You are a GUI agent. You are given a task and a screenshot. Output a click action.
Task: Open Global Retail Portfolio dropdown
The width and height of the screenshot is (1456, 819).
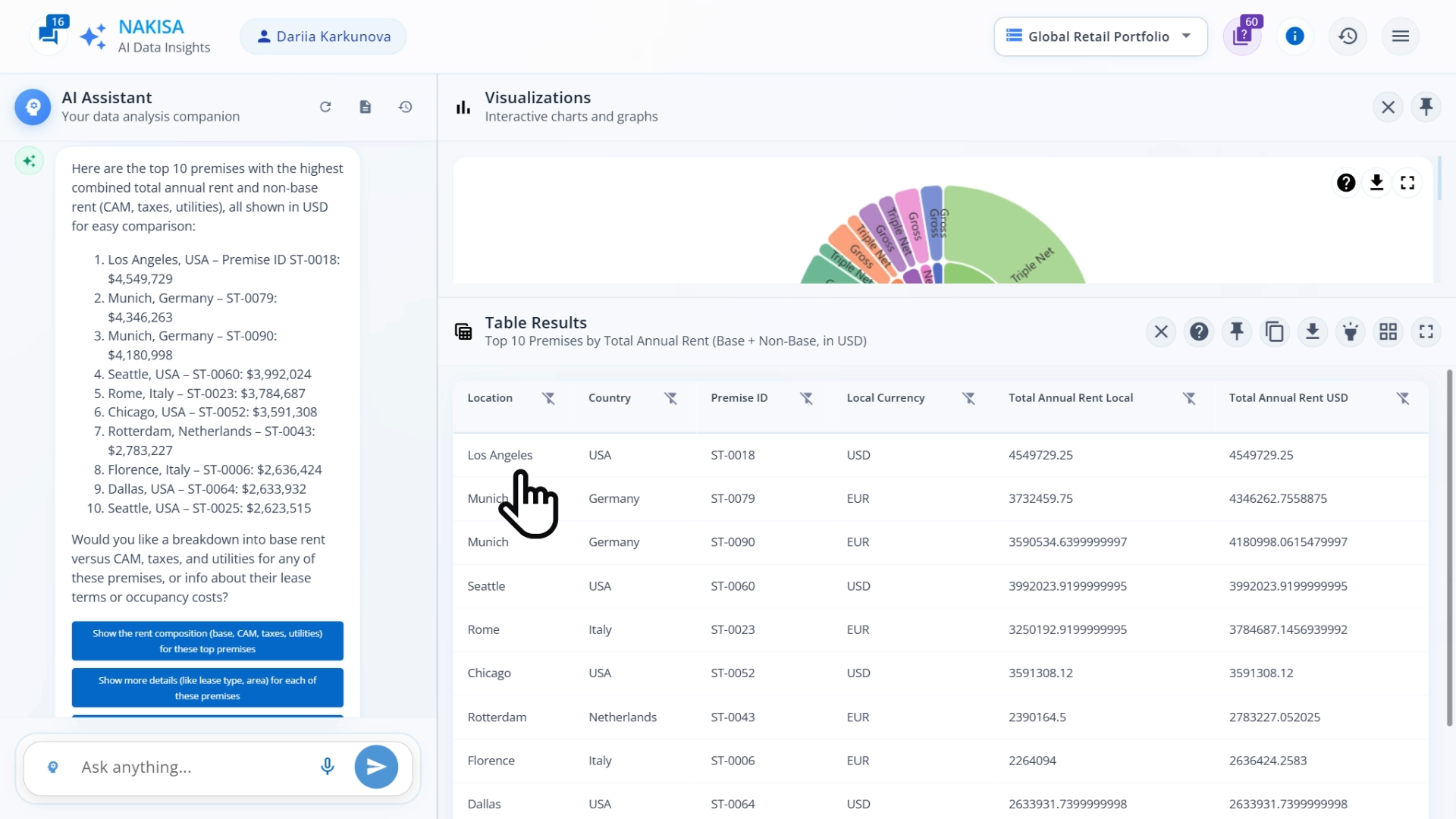point(1100,36)
